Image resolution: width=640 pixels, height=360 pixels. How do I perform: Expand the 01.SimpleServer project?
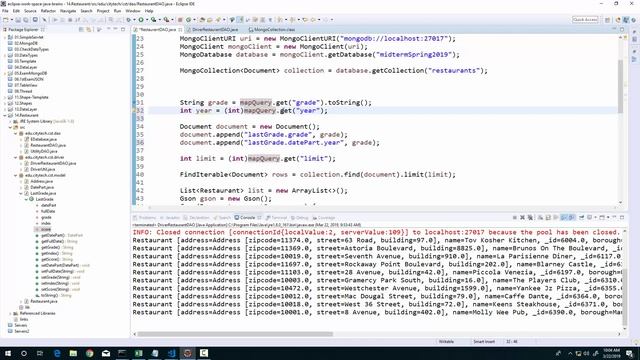pyautogui.click(x=5, y=37)
